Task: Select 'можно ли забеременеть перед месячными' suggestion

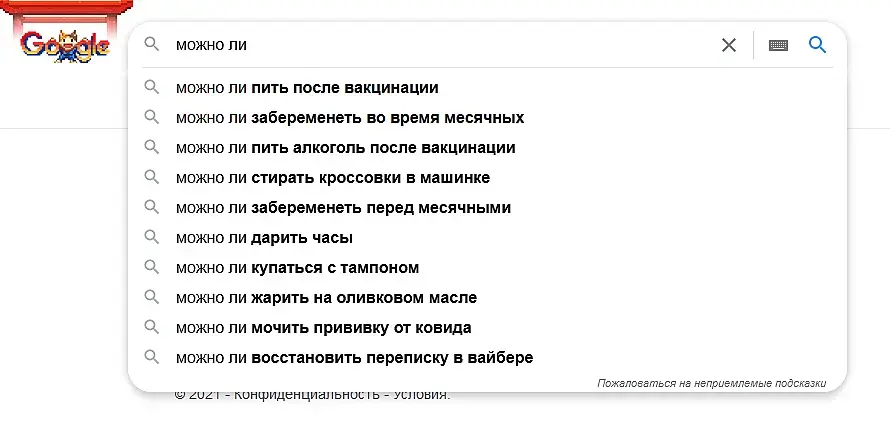Action: 343,208
